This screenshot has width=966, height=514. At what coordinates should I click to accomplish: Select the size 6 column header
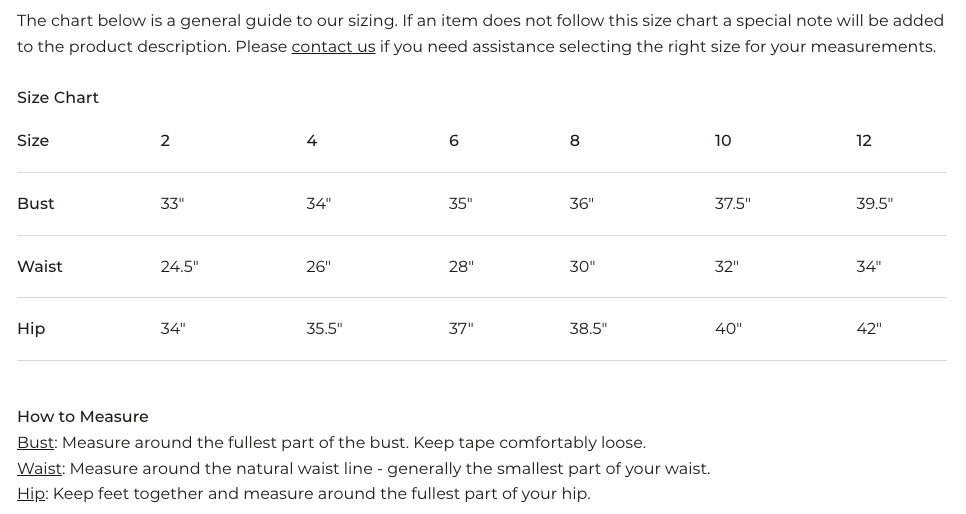pyautogui.click(x=454, y=141)
